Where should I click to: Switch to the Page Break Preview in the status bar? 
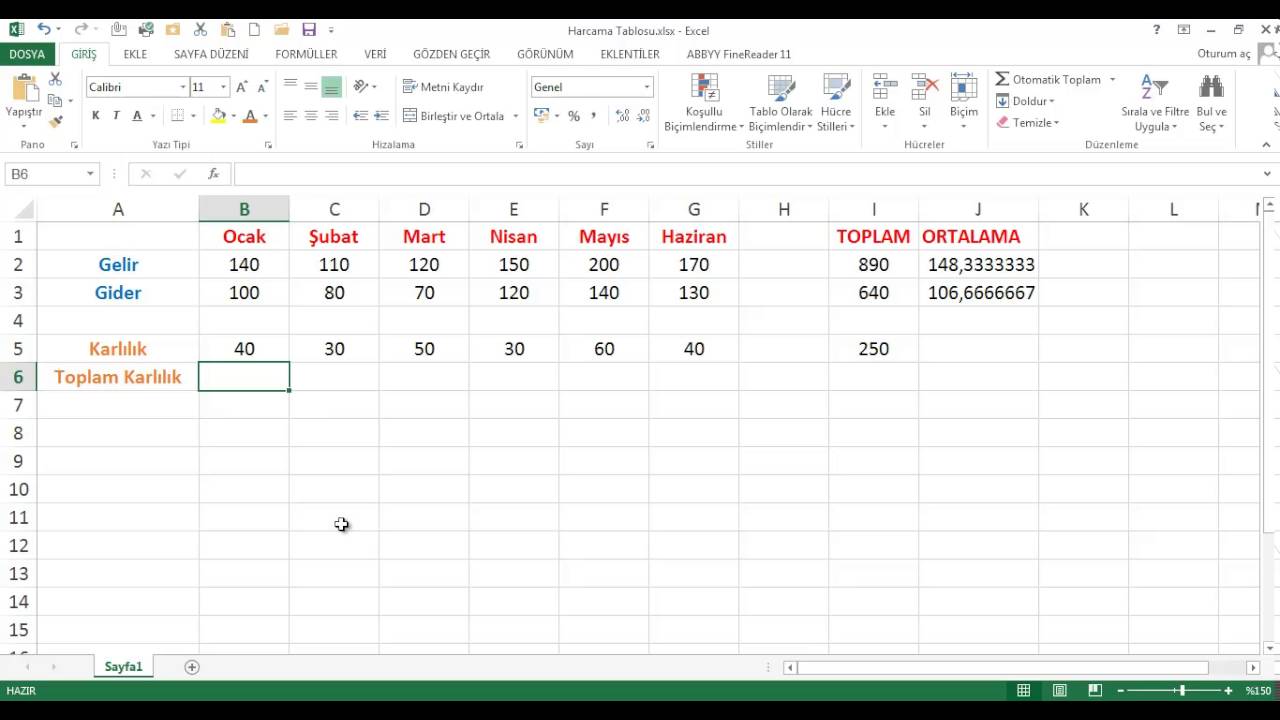[1095, 691]
